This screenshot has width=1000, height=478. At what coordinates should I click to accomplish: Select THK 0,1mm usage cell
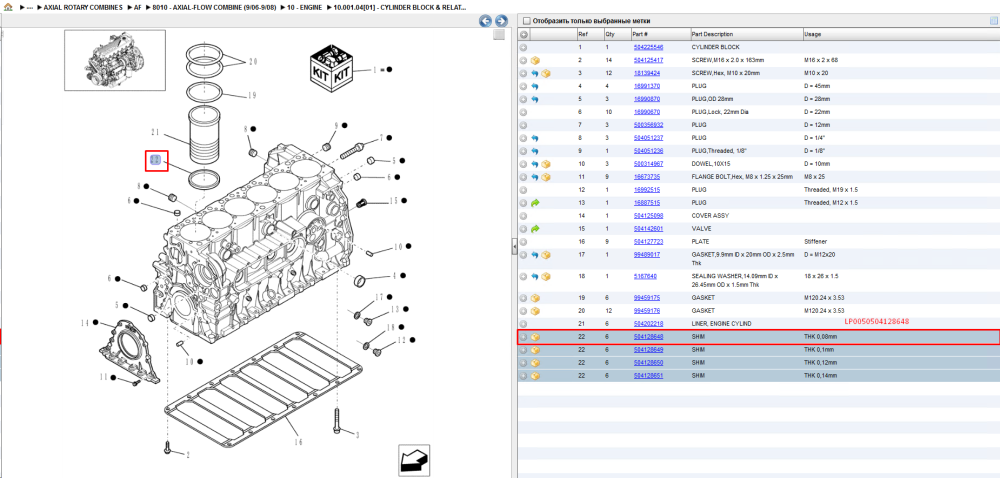coord(821,350)
